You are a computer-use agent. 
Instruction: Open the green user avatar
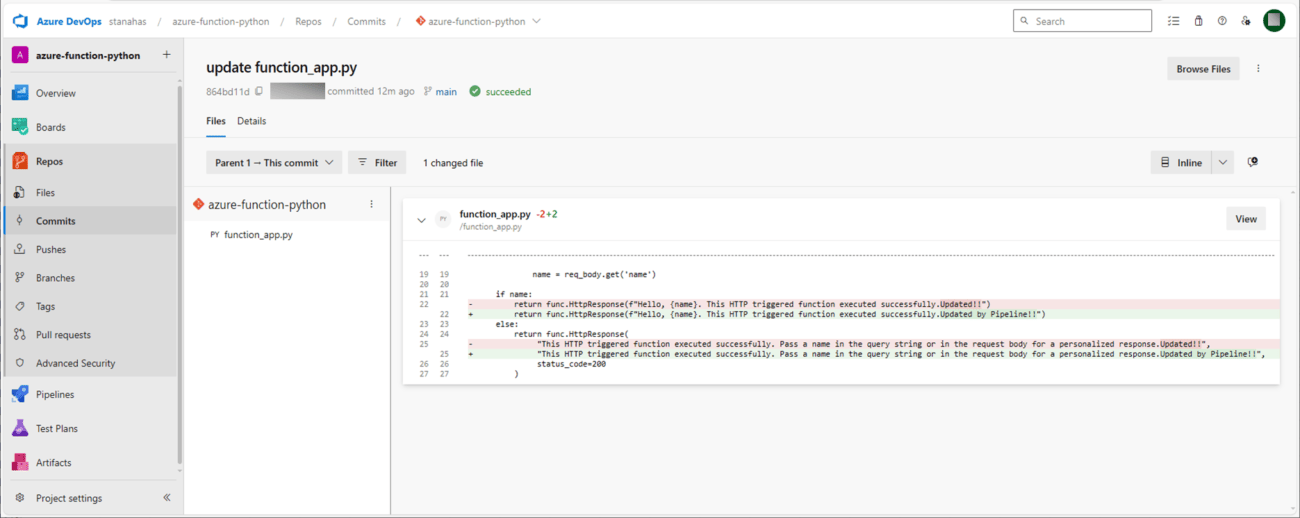pyautogui.click(x=1274, y=21)
